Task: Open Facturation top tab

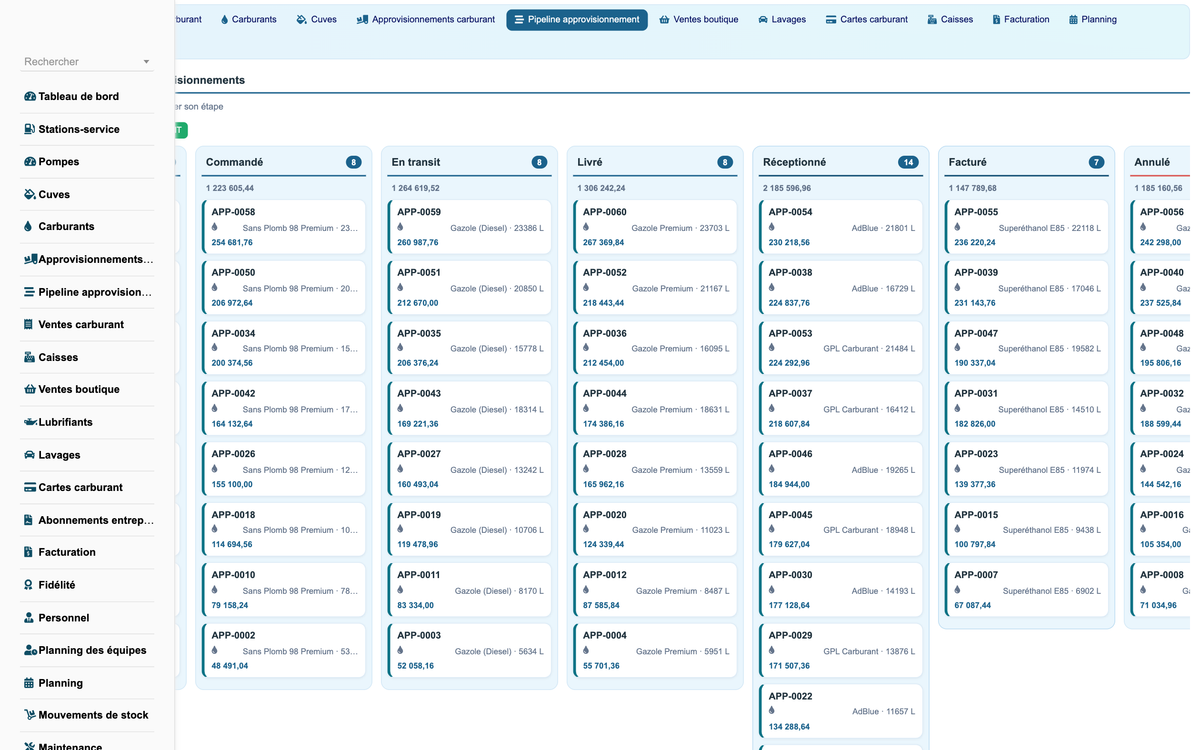Action: pos(1021,20)
